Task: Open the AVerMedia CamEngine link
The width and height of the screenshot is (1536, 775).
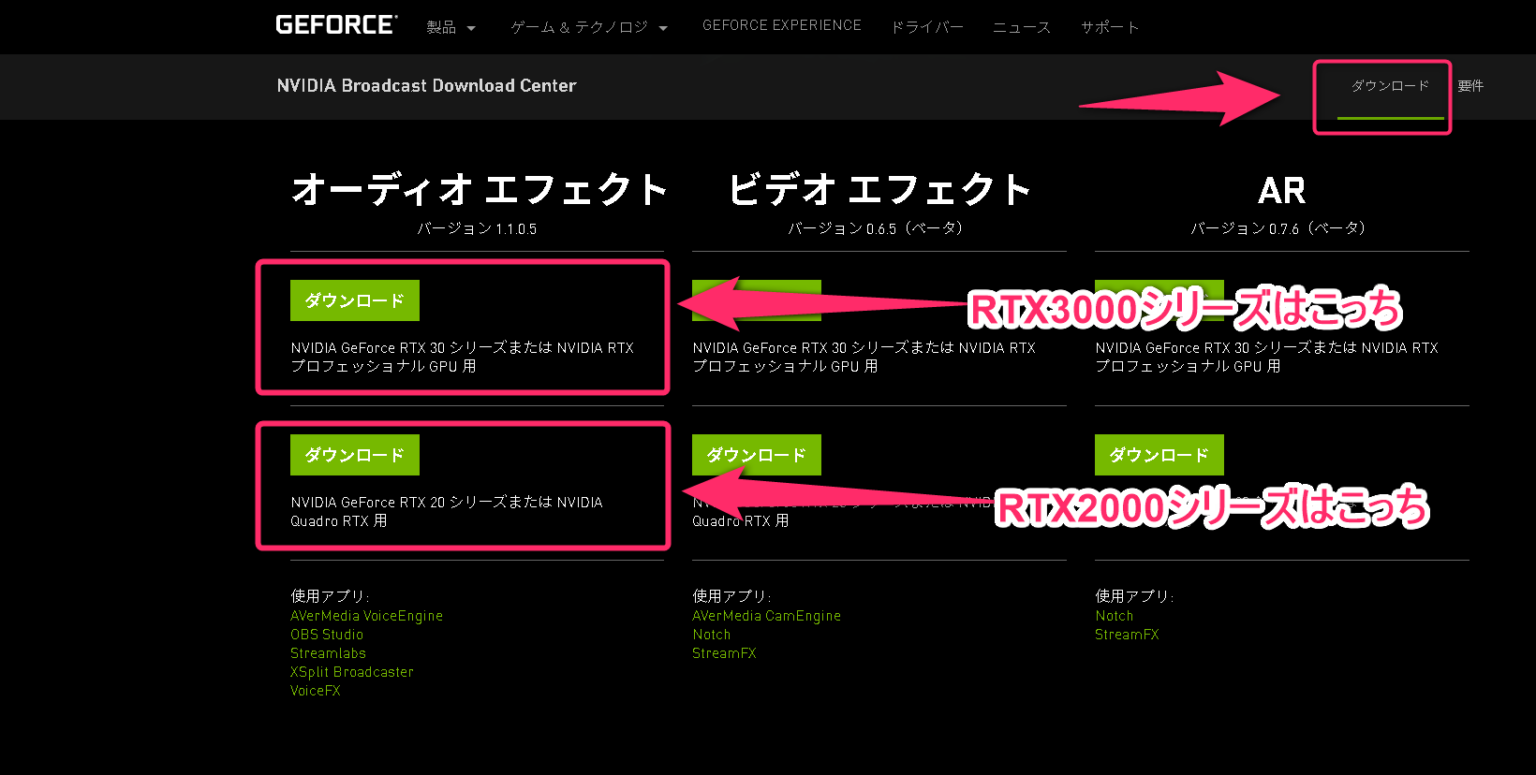Action: 766,615
